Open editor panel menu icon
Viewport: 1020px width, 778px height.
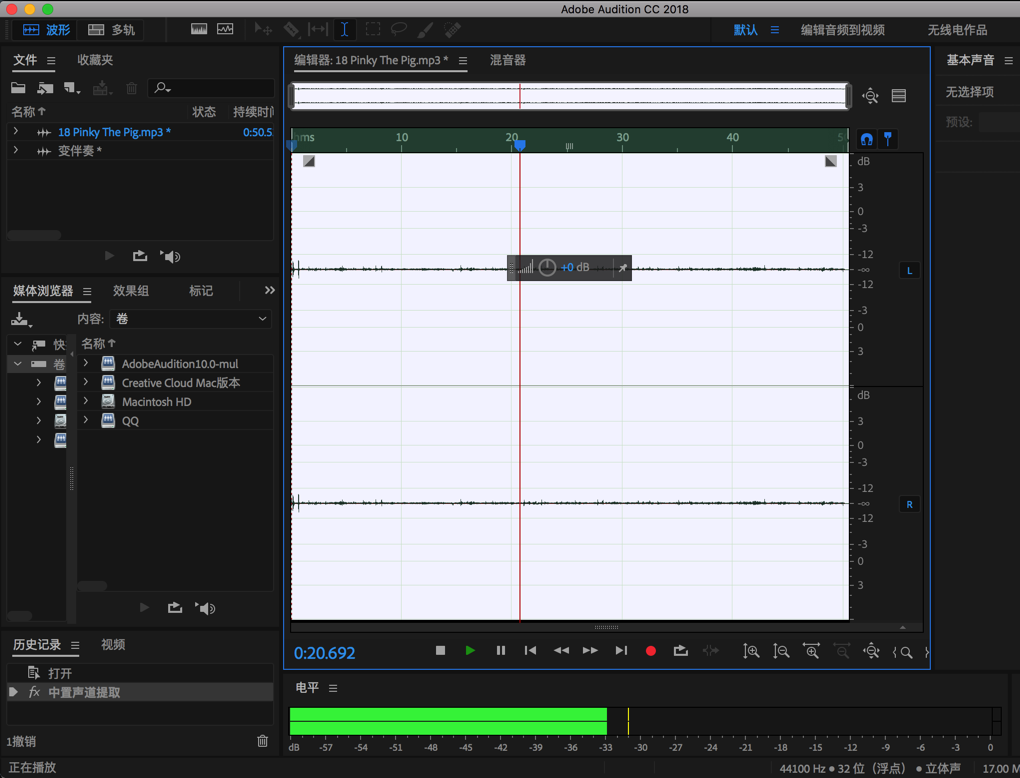[x=463, y=60]
